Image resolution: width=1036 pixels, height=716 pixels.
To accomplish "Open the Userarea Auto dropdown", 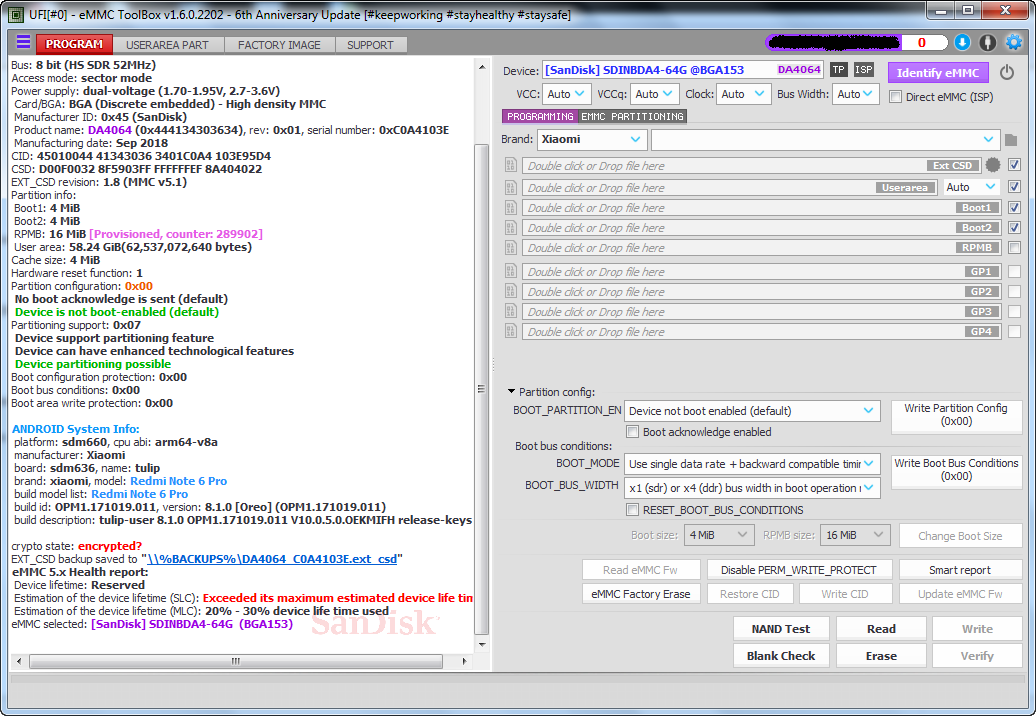I will click(x=971, y=188).
